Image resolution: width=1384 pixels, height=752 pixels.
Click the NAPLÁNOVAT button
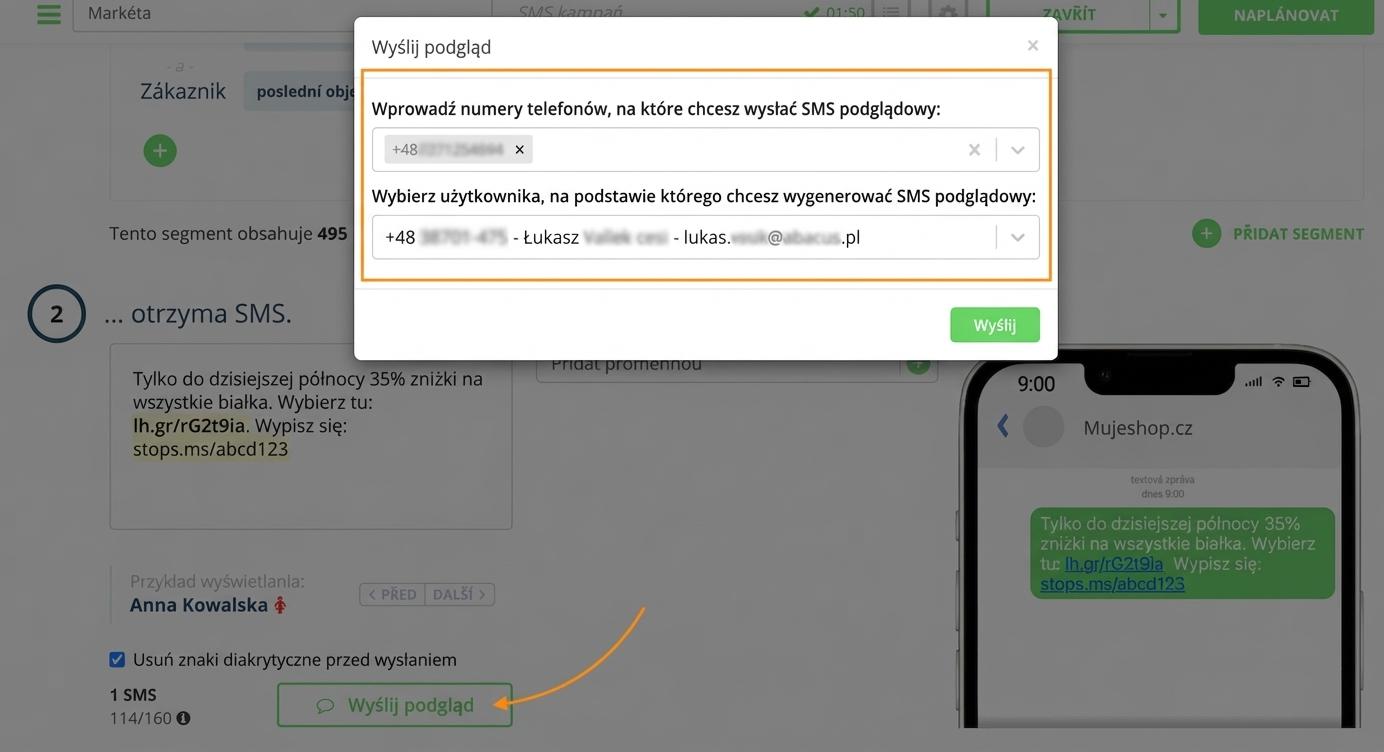pyautogui.click(x=1286, y=15)
